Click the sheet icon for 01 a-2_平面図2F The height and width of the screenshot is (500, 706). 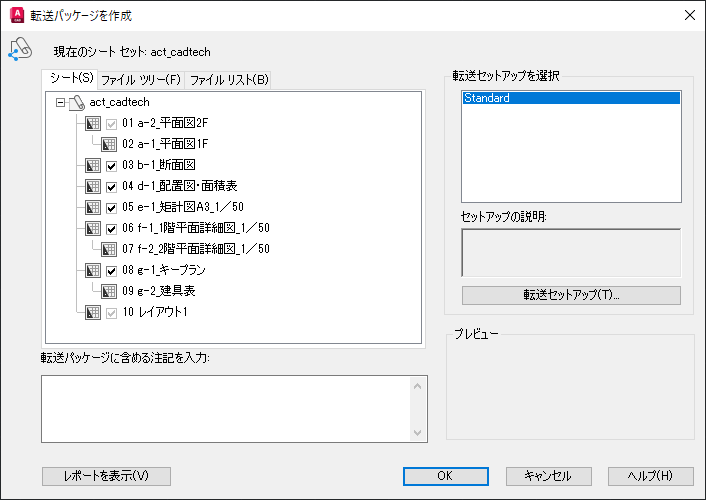[93, 123]
